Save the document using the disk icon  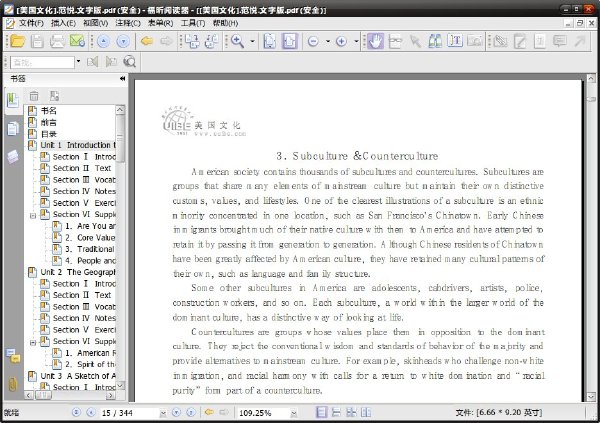point(37,41)
